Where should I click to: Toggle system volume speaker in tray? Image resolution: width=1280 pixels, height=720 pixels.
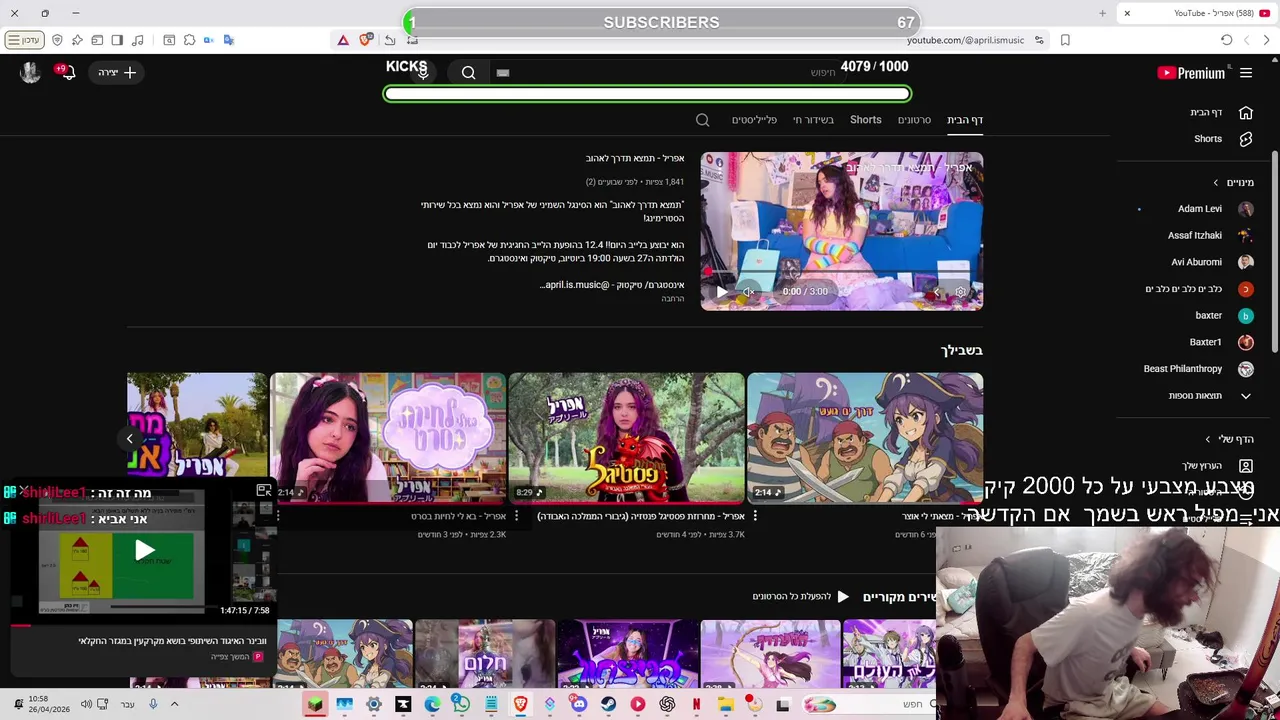(x=86, y=705)
